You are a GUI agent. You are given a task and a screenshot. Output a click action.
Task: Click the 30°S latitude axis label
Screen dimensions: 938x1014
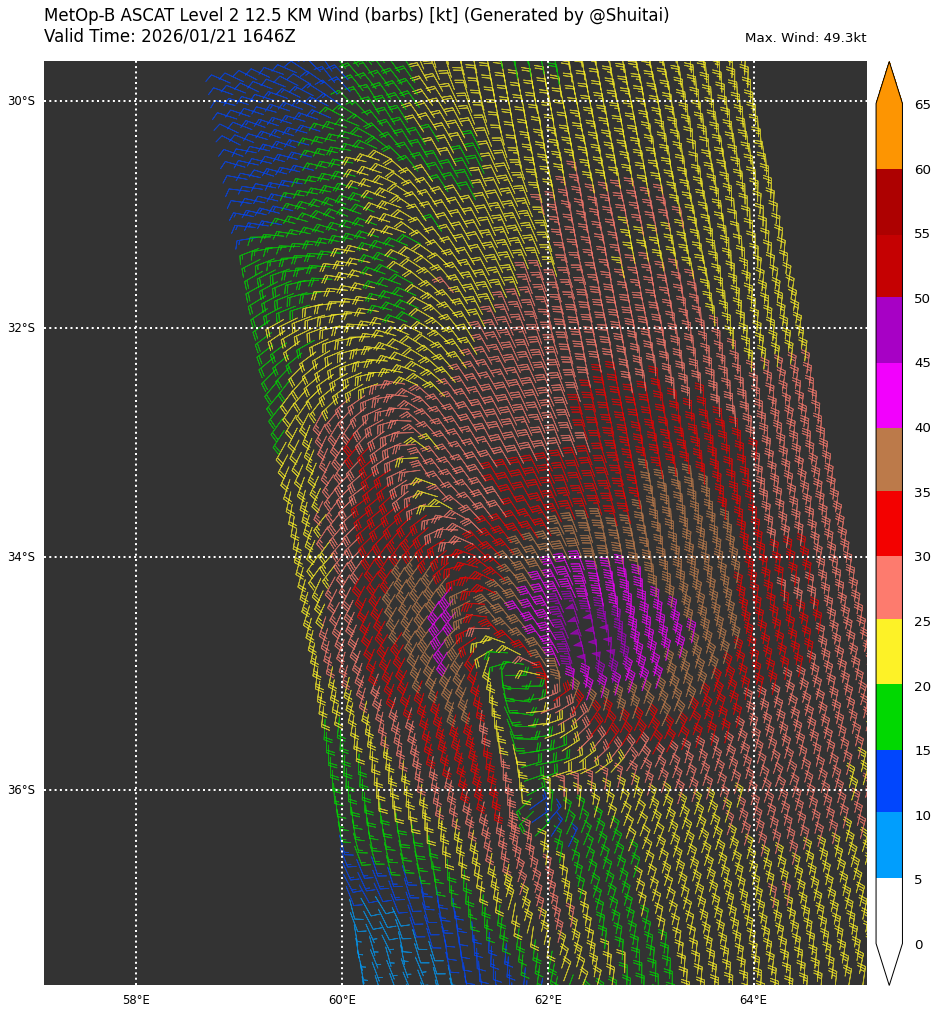pos(21,101)
